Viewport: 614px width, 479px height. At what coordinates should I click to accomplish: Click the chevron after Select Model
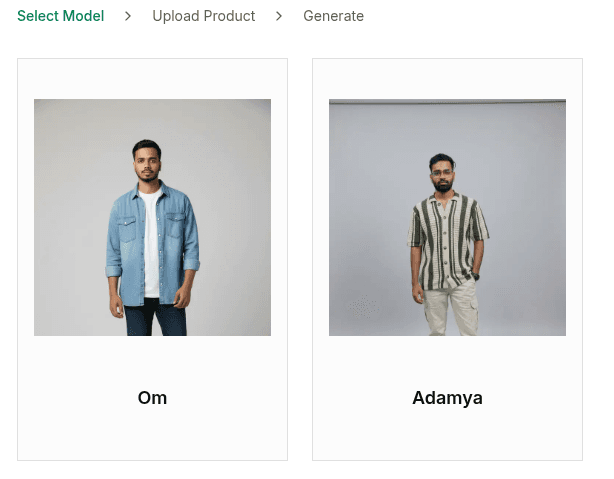128,16
